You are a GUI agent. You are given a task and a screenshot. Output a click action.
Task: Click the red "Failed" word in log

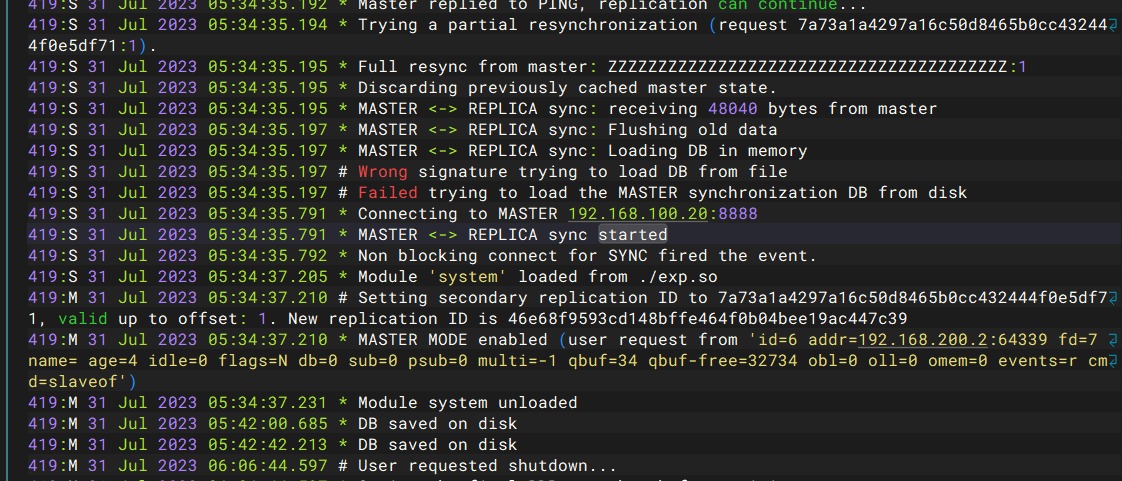coord(387,193)
